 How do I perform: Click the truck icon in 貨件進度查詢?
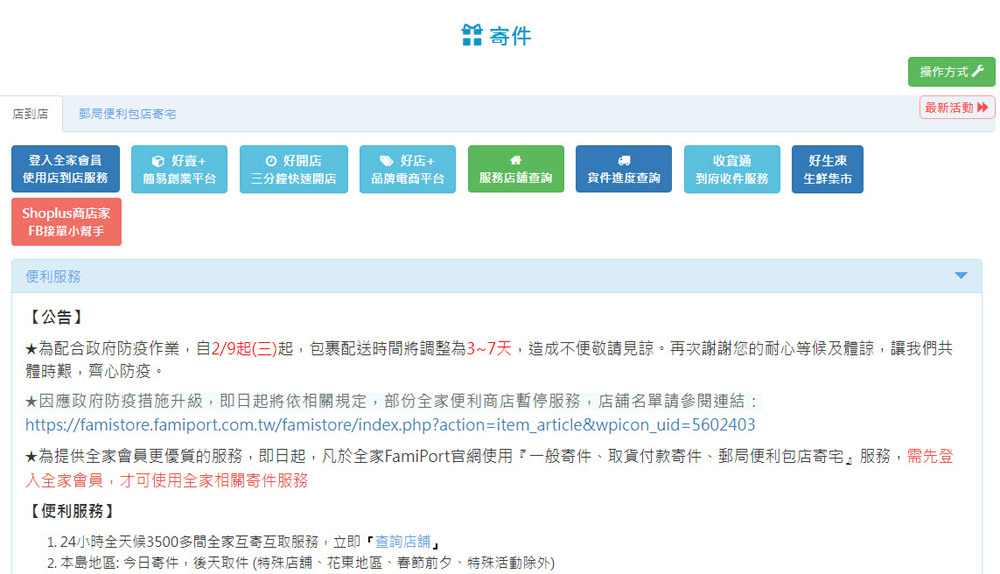tap(624, 160)
